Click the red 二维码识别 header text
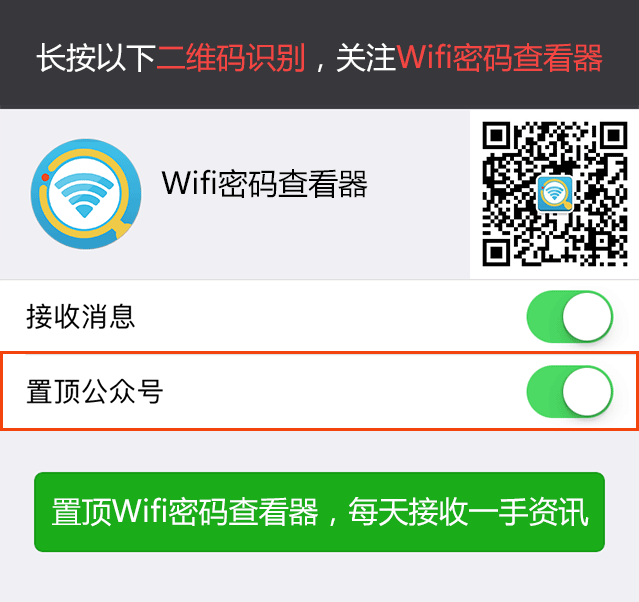 231,58
